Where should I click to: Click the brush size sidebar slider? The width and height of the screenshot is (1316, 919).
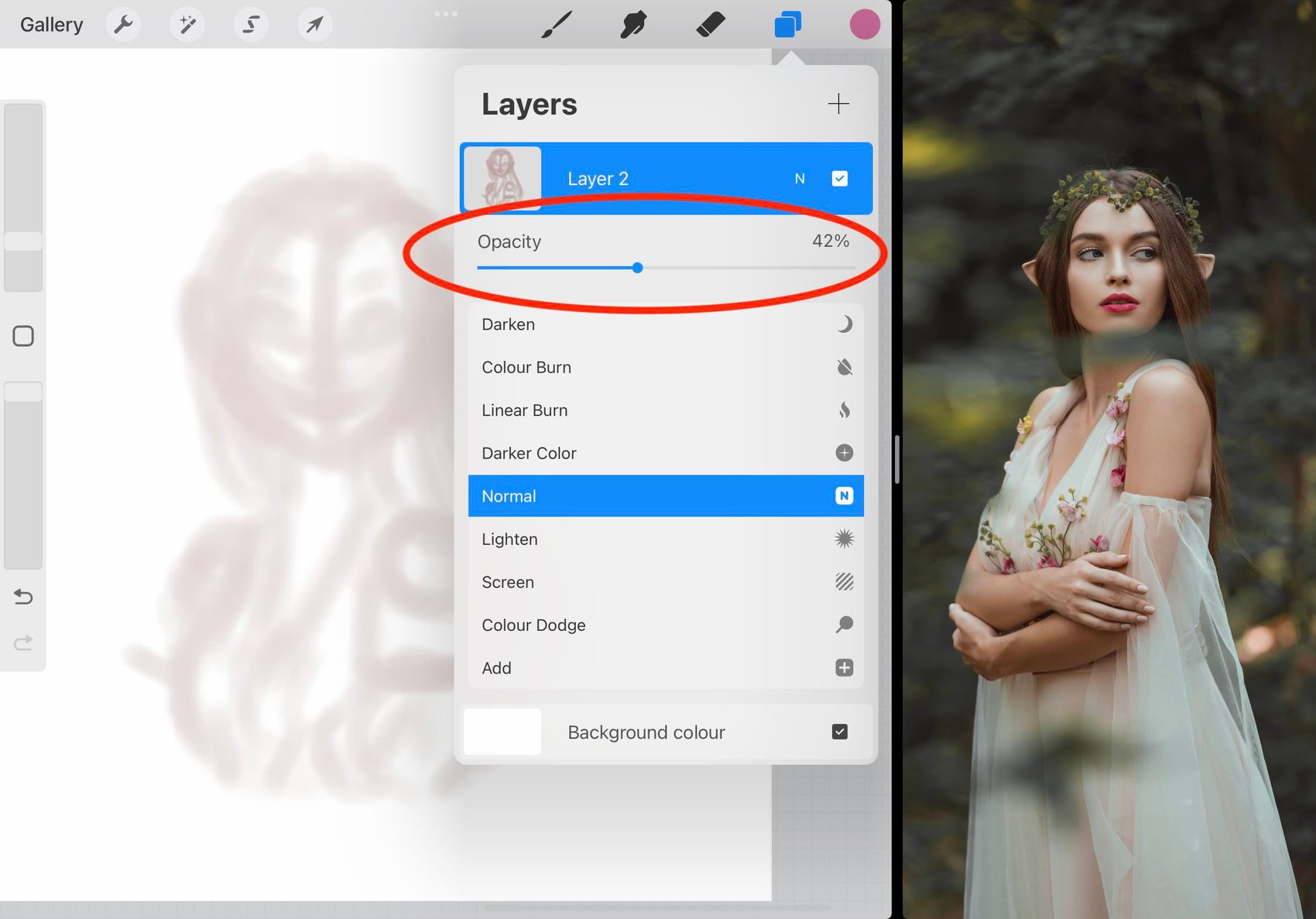23,197
